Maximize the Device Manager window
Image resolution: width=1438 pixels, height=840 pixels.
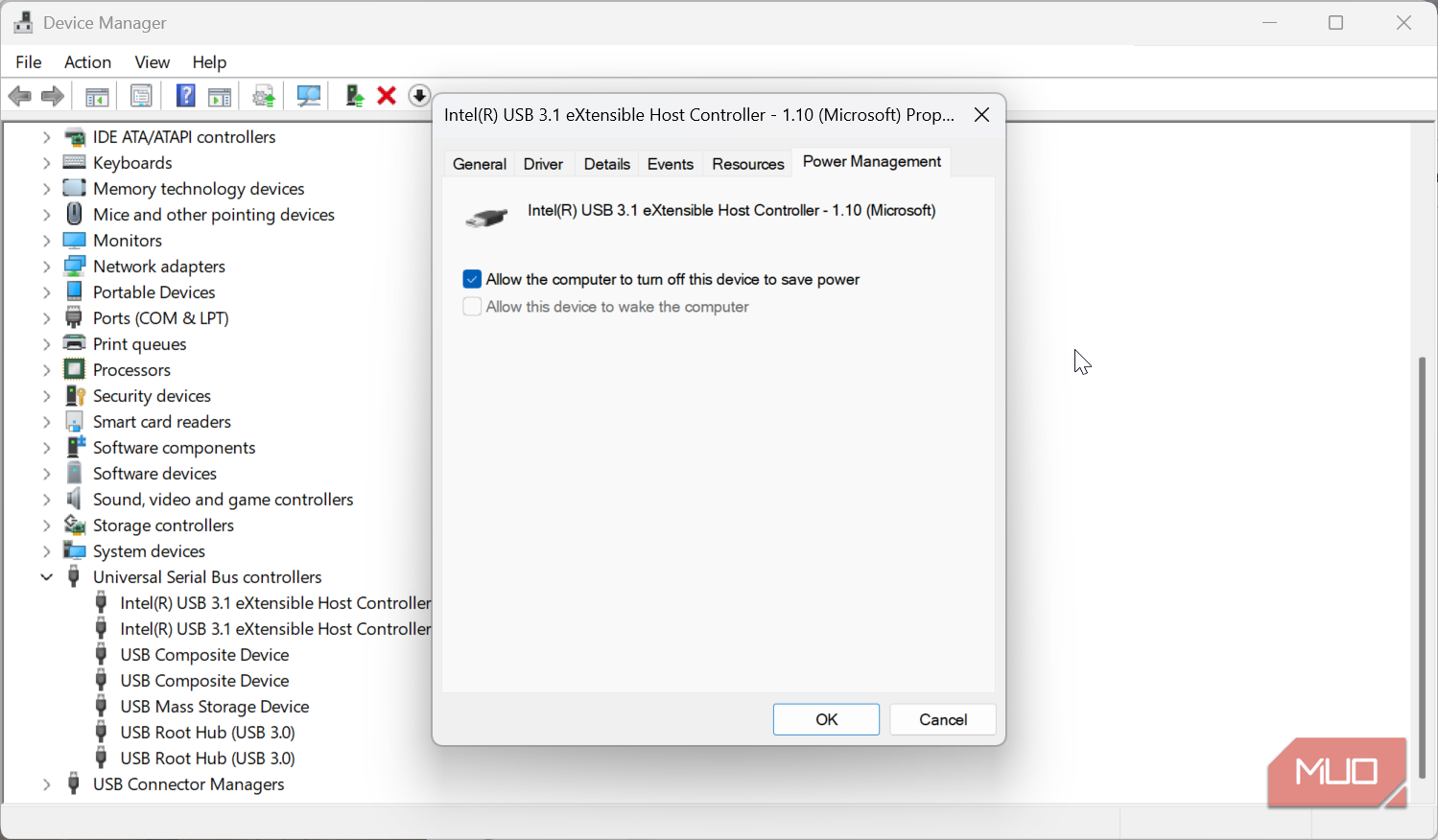coord(1336,23)
